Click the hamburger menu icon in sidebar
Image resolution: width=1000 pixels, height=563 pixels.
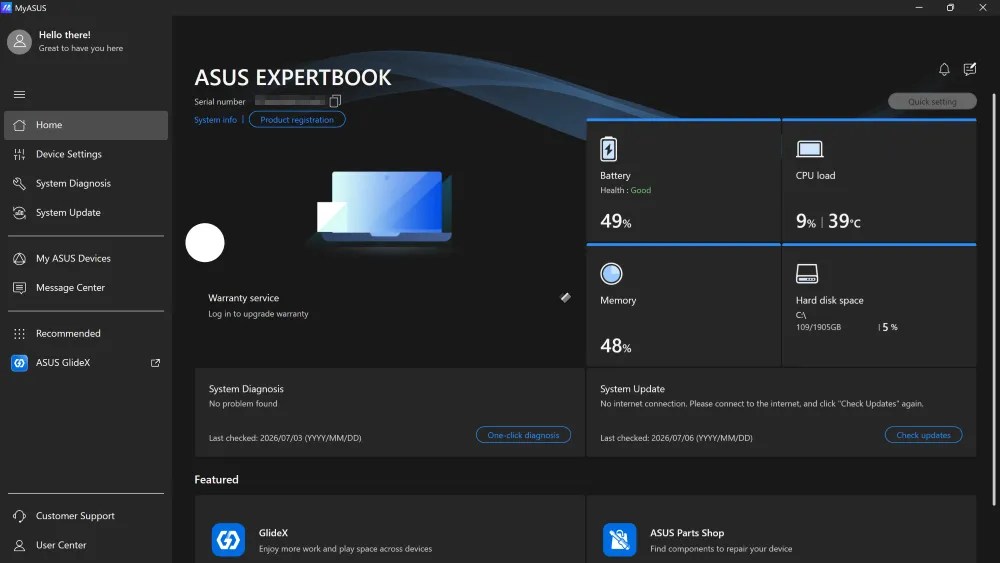tap(20, 94)
